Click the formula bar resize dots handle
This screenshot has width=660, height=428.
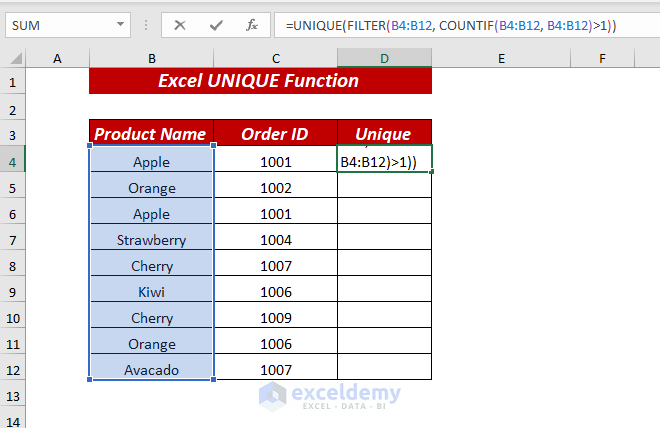[x=146, y=25]
